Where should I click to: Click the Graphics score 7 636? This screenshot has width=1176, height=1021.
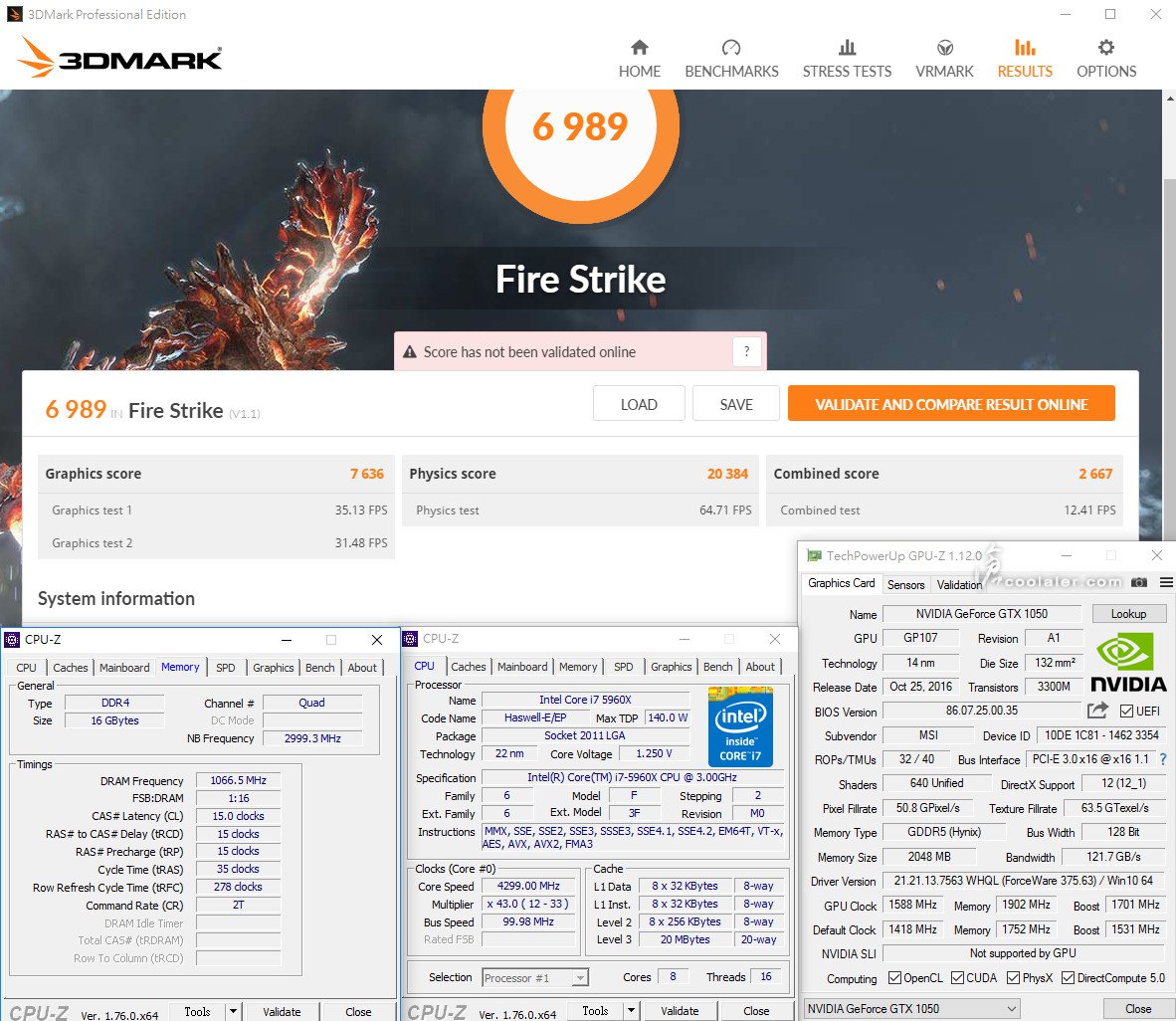(367, 474)
